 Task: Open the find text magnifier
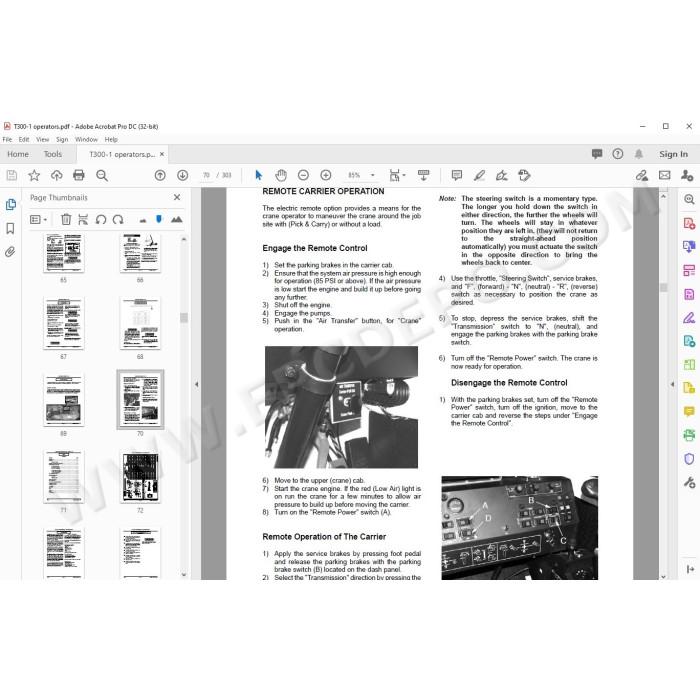pyautogui.click(x=102, y=175)
